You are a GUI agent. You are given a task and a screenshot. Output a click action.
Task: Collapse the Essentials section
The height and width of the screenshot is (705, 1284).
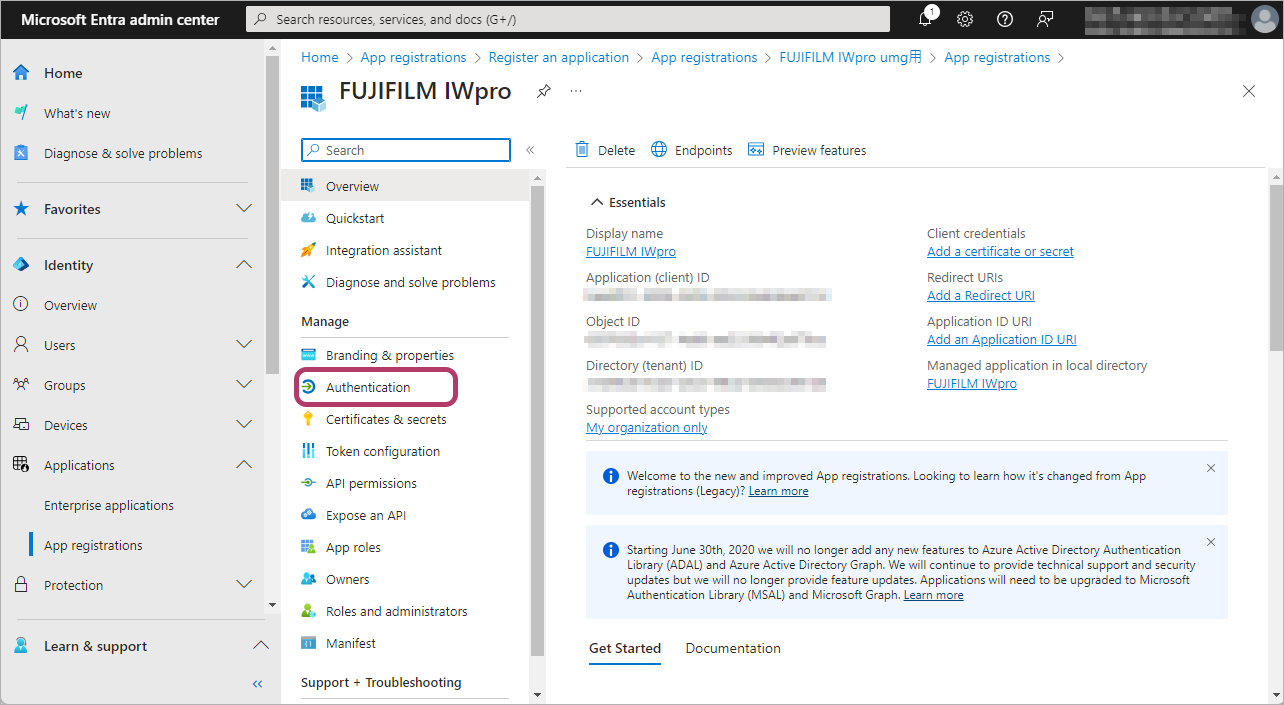tap(597, 202)
